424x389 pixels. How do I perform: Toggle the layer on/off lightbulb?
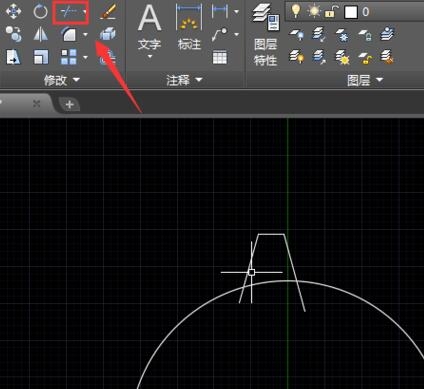click(x=295, y=11)
